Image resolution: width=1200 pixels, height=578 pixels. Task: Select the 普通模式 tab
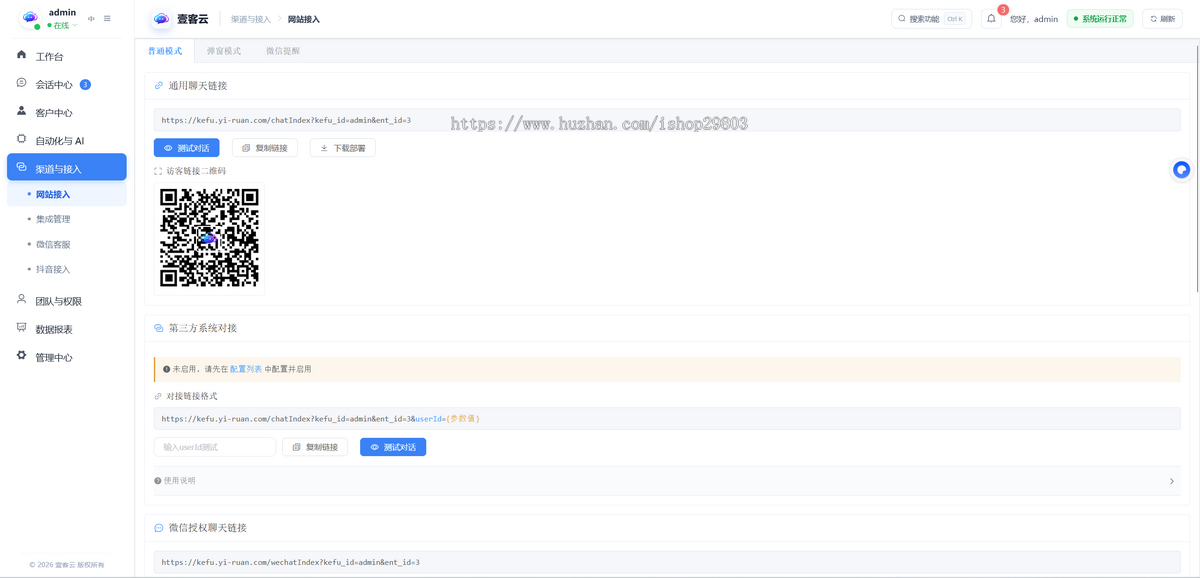[x=165, y=51]
